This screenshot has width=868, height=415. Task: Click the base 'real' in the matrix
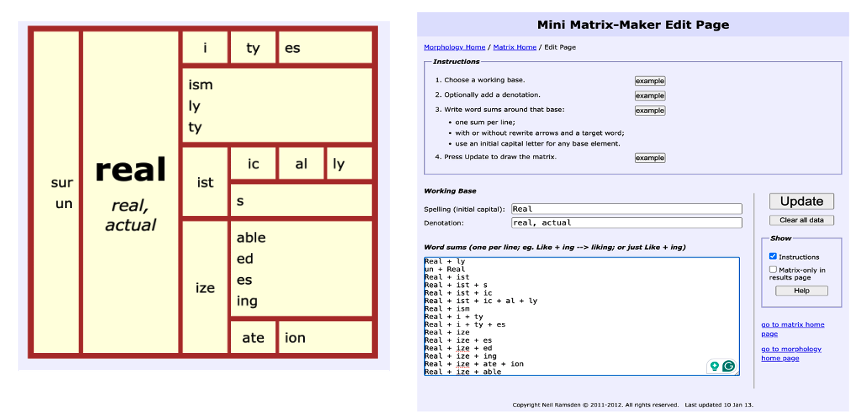click(131, 169)
